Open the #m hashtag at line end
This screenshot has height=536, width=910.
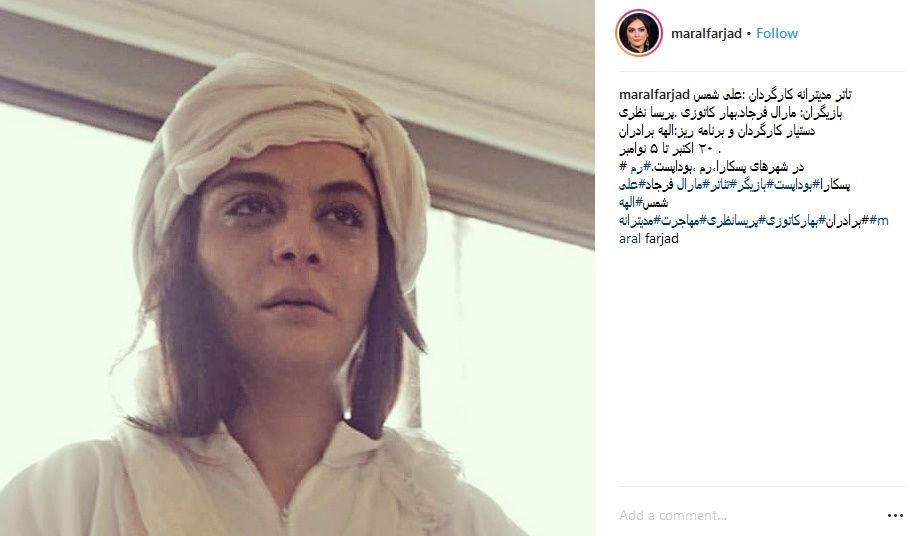[879, 221]
